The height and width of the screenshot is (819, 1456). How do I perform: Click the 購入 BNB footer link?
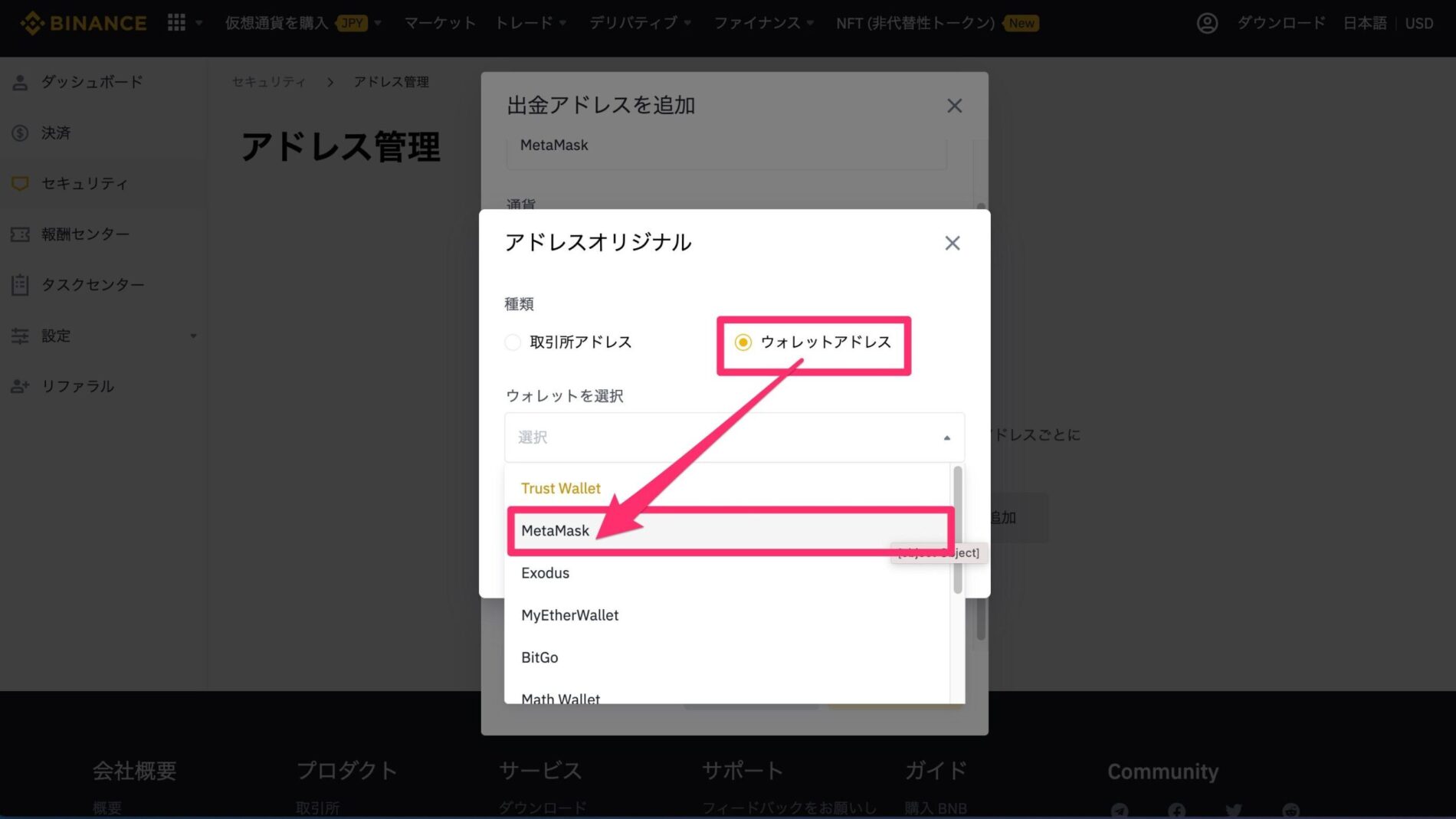pyautogui.click(x=936, y=808)
